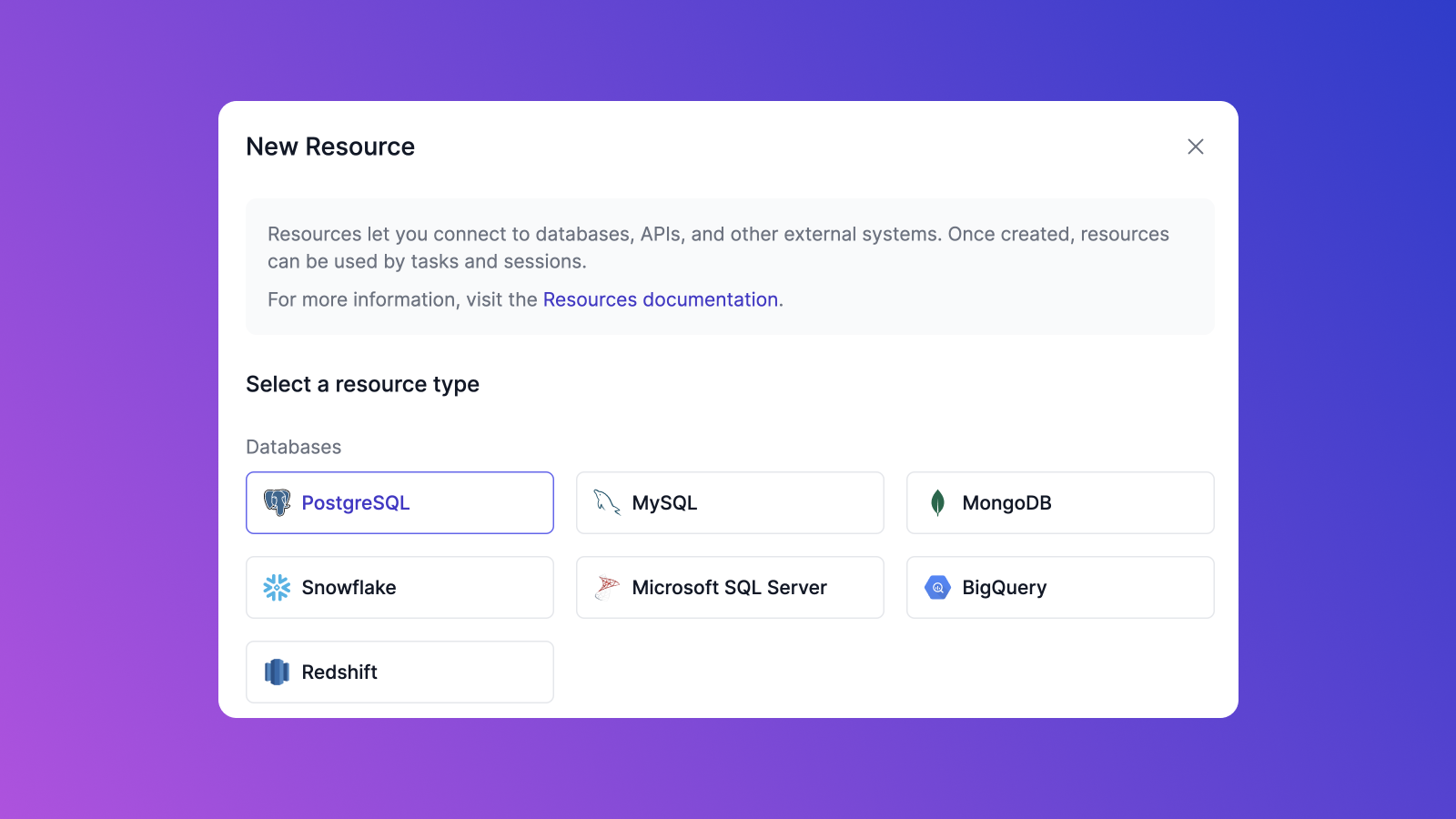Pick the BigQuery label text
Image resolution: width=1456 pixels, height=819 pixels.
(x=1005, y=587)
